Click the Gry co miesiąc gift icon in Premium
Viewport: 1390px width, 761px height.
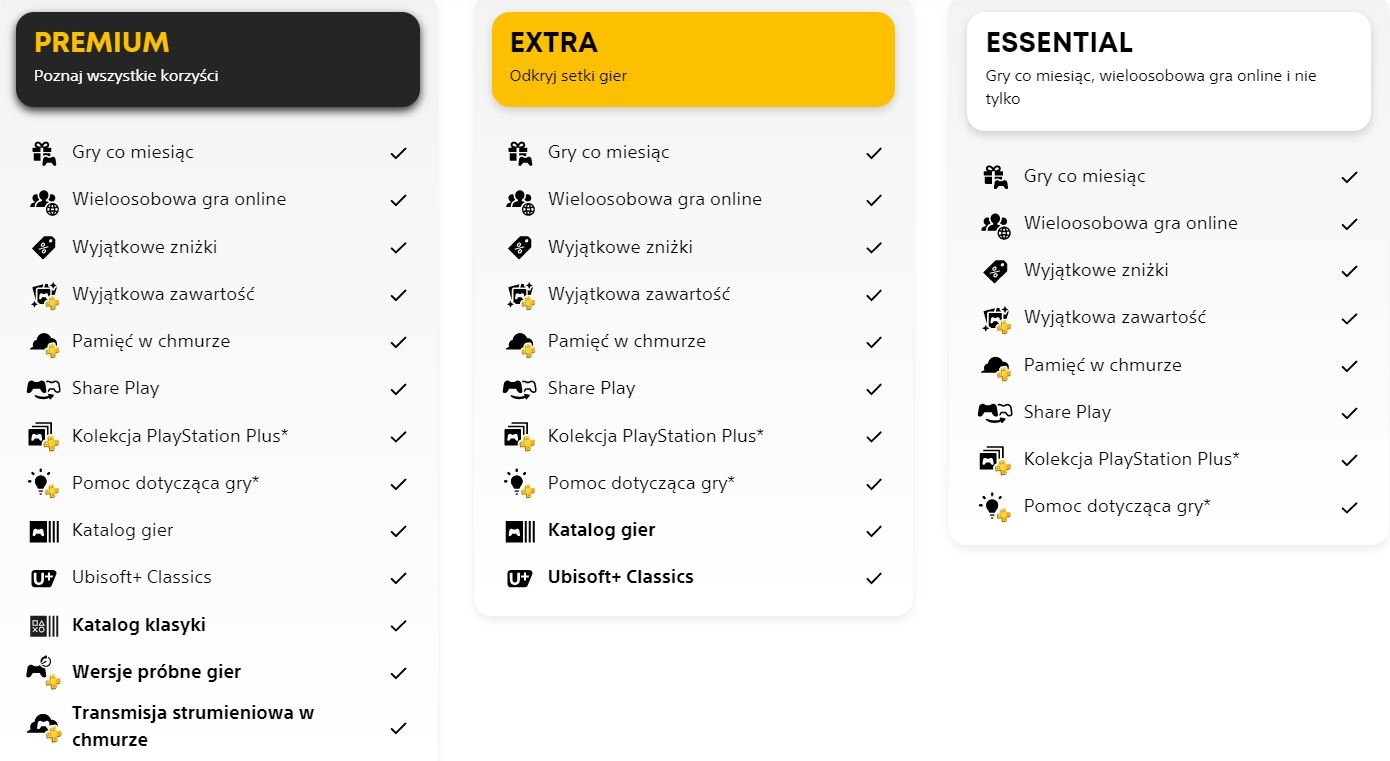click(44, 153)
